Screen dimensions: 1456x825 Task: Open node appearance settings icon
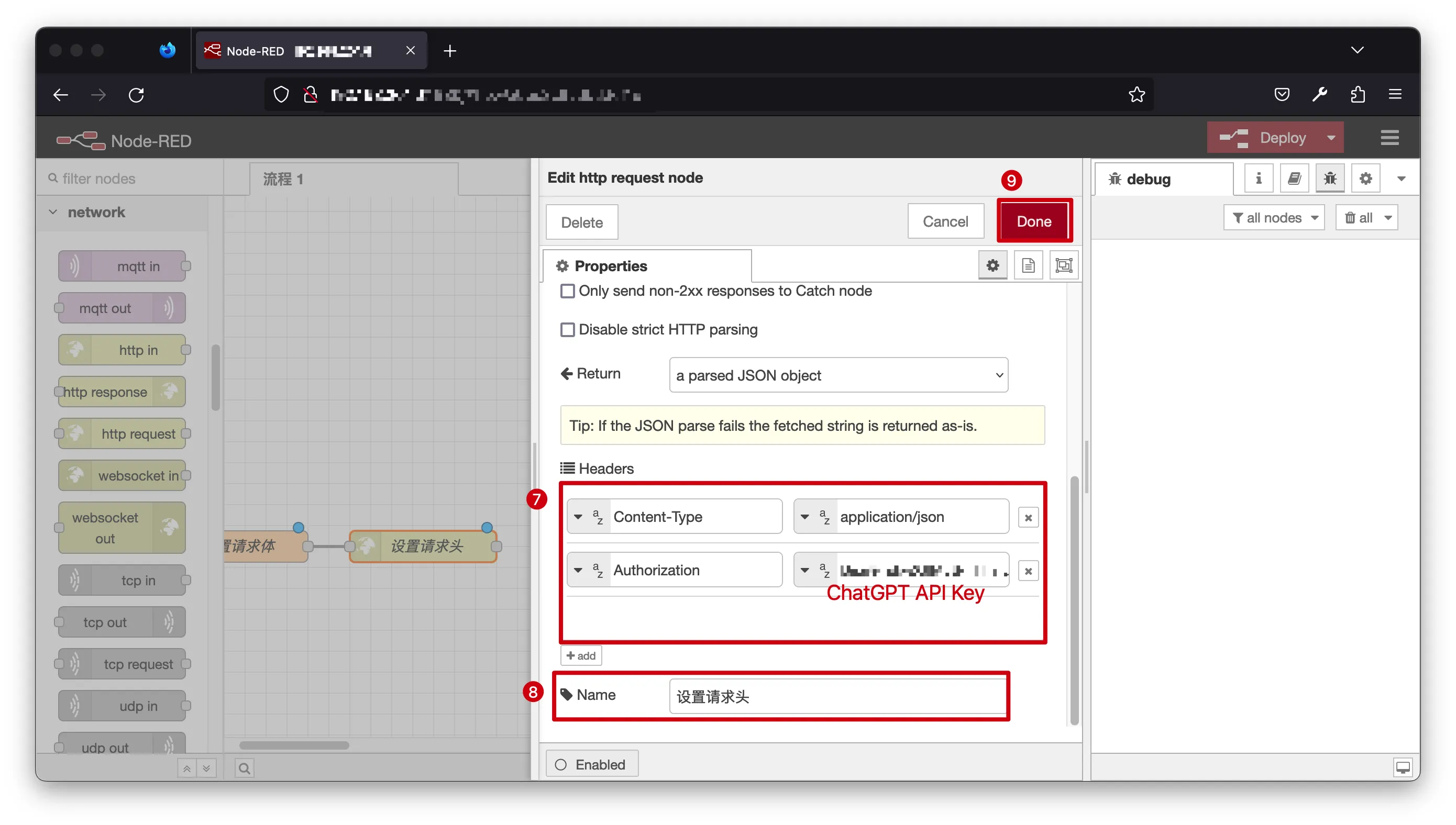click(x=1063, y=265)
